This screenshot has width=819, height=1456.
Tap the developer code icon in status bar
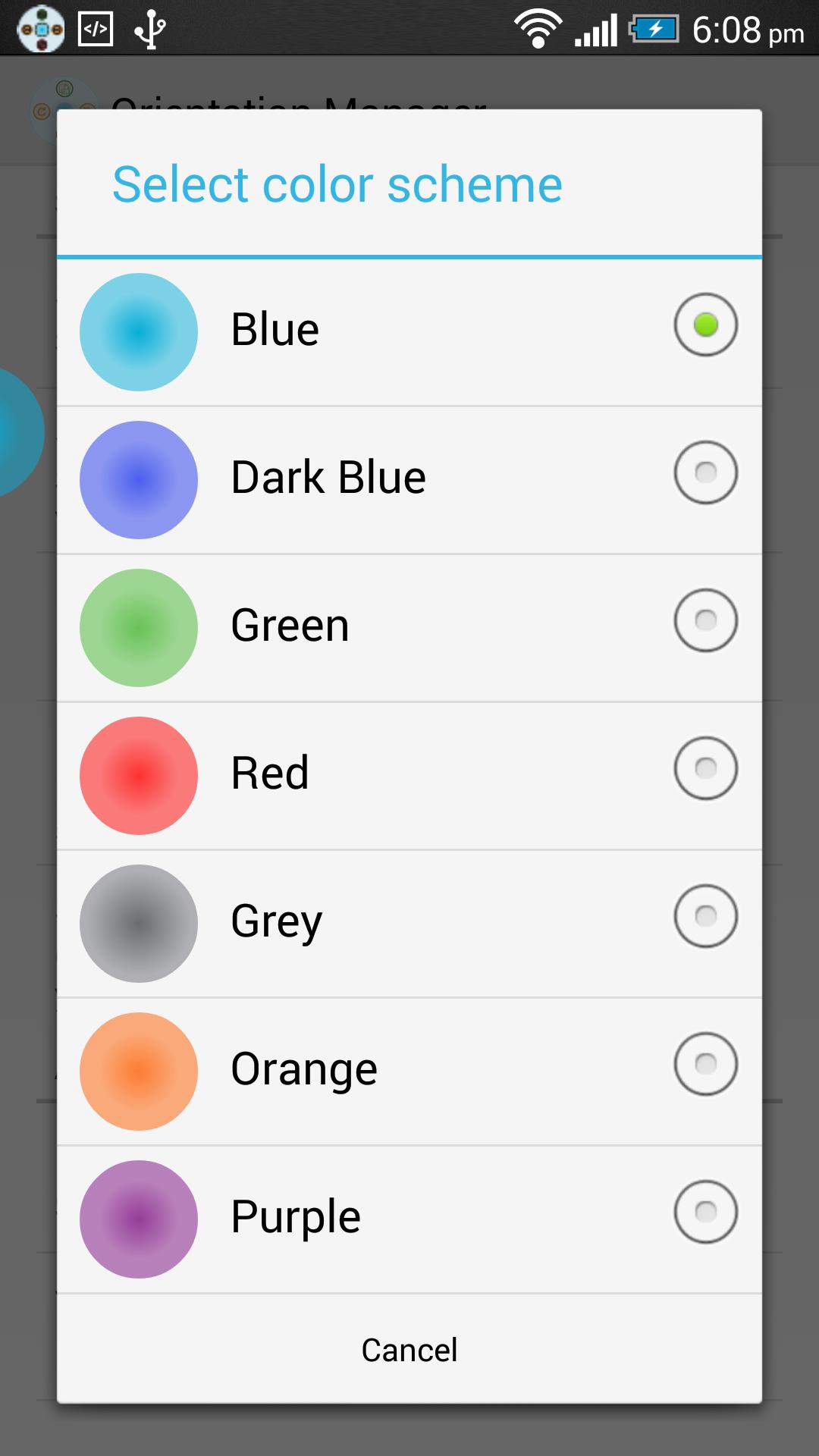pos(96,29)
